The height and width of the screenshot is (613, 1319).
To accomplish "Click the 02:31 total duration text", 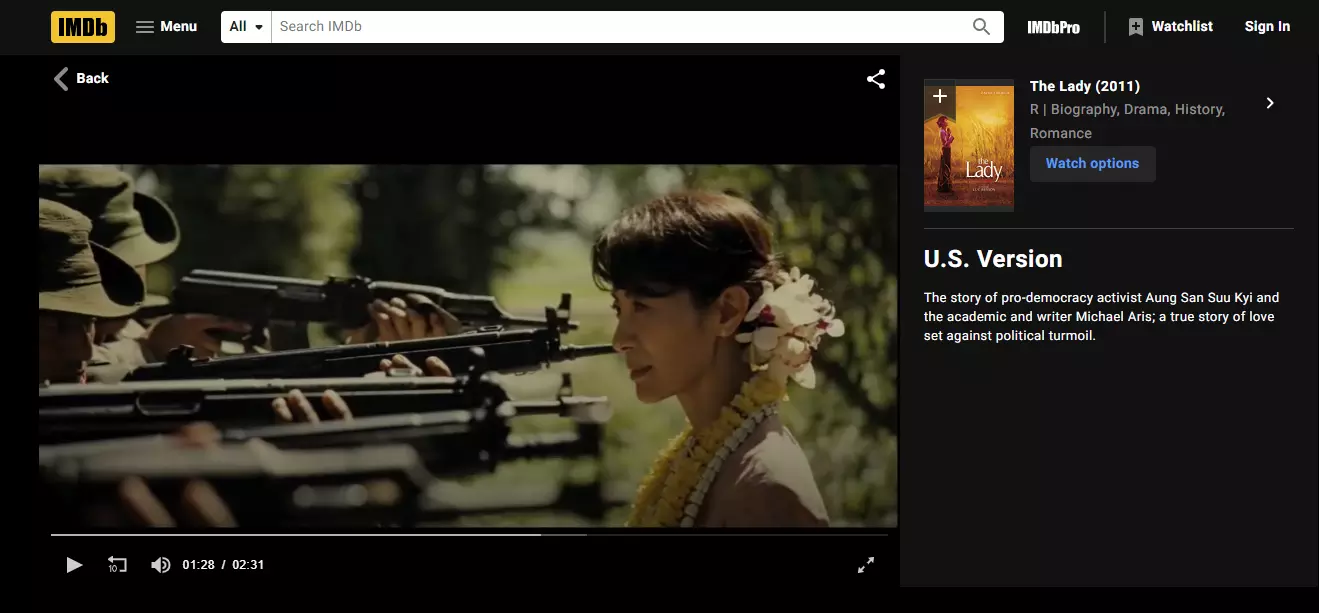I will point(248,565).
